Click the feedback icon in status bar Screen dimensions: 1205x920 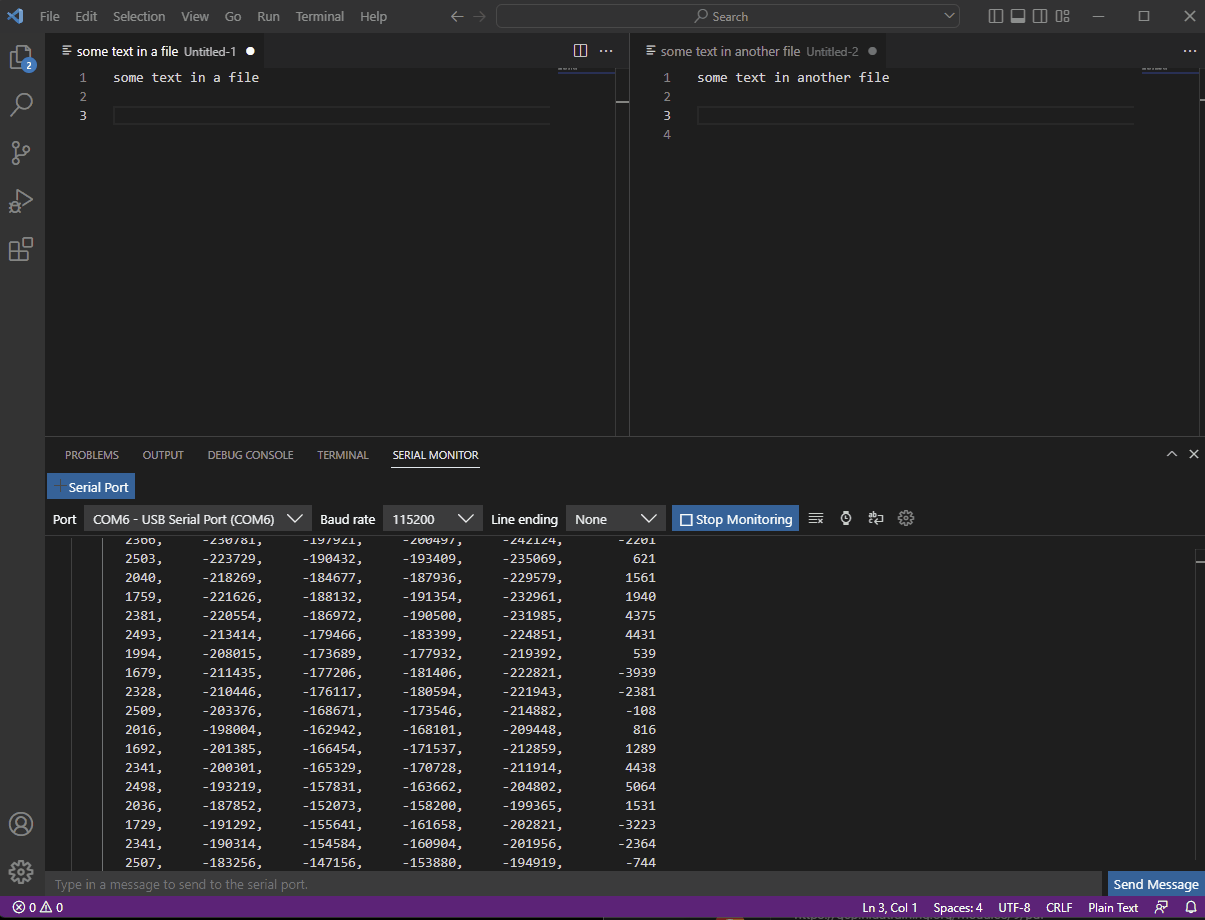(1161, 908)
